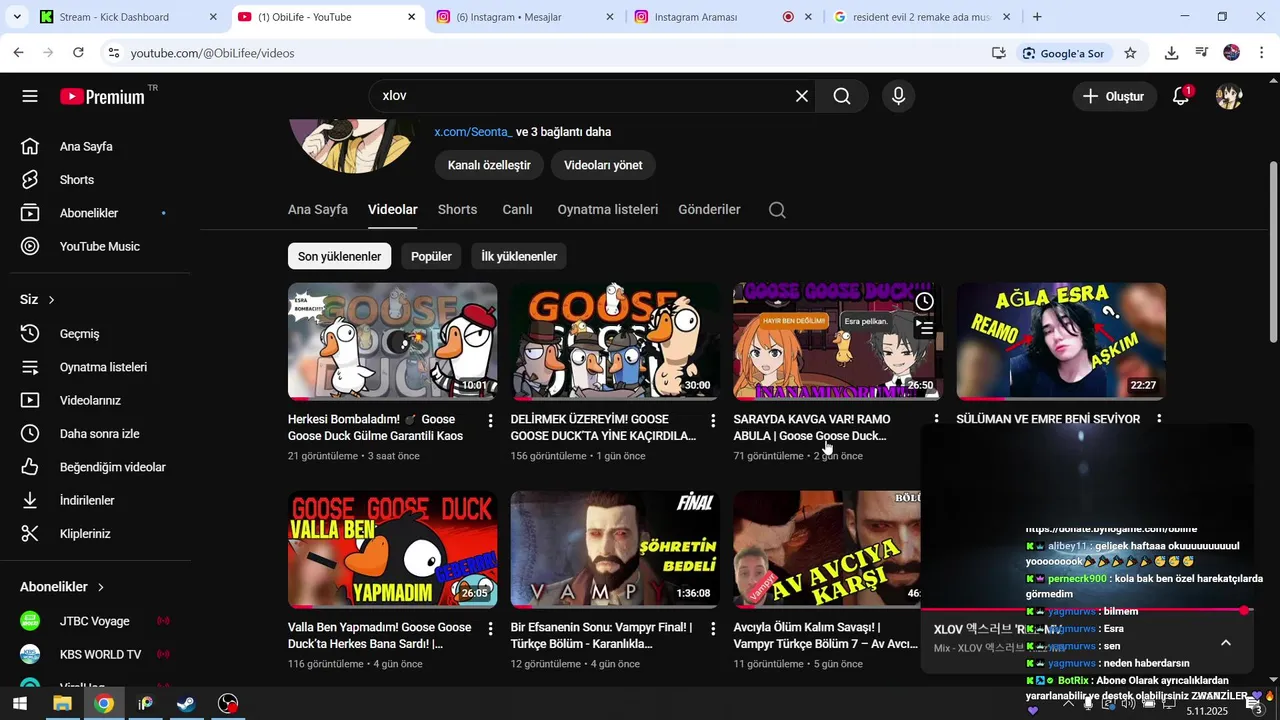Open File Explorer from taskbar

coord(62,704)
